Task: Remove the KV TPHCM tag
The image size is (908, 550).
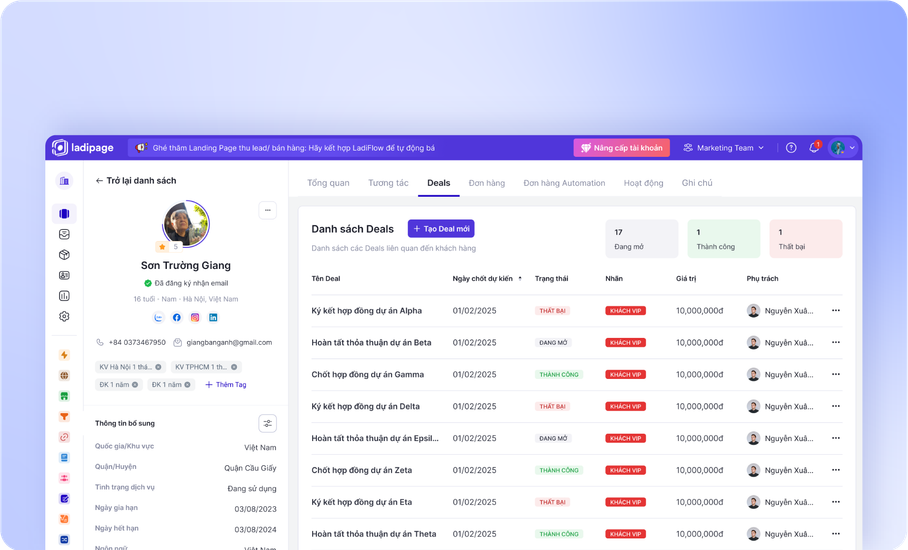Action: tap(234, 367)
